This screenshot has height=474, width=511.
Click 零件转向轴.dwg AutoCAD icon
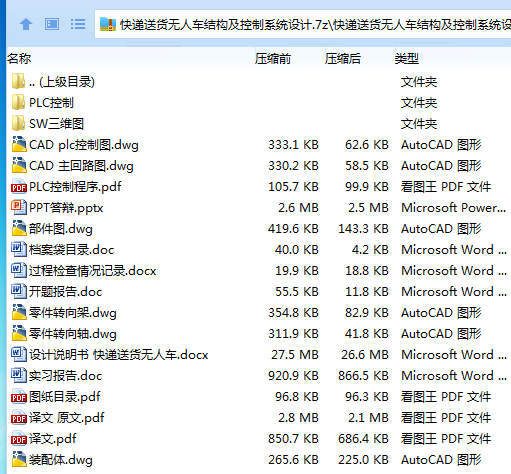point(19,333)
